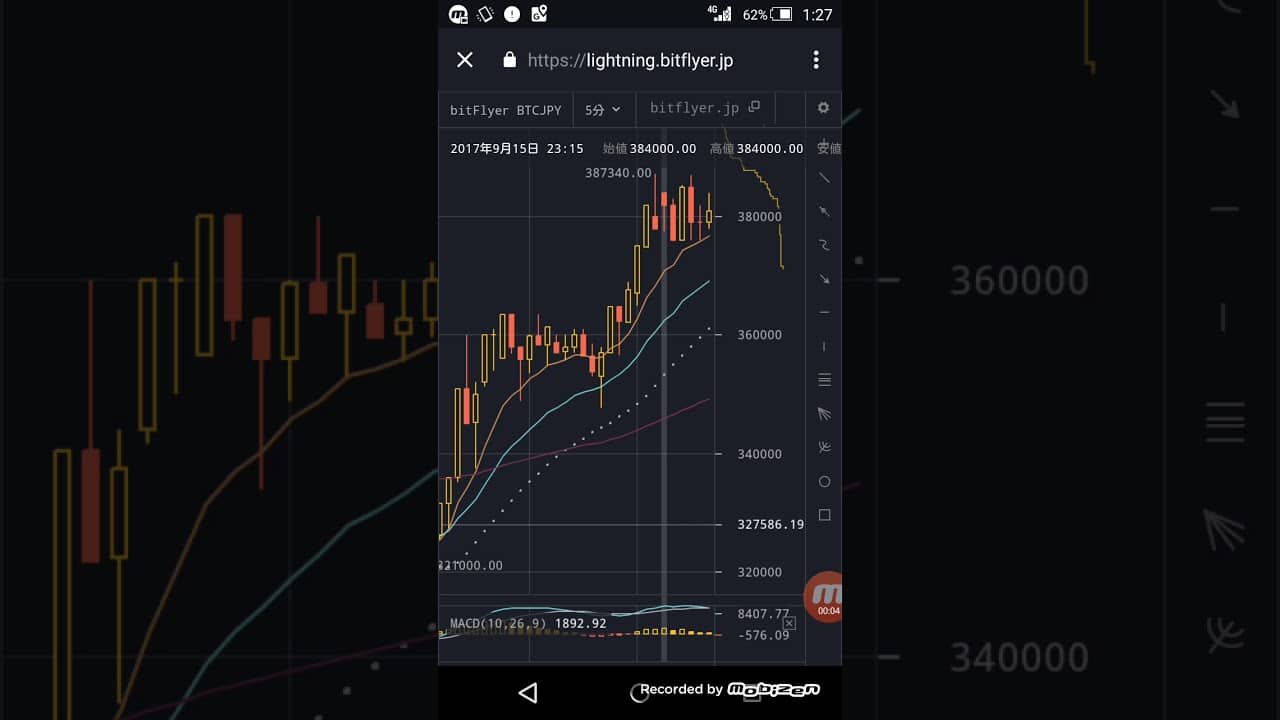The width and height of the screenshot is (1280, 720).
Task: Click the -576.09 MACD axis value
Action: (764, 635)
